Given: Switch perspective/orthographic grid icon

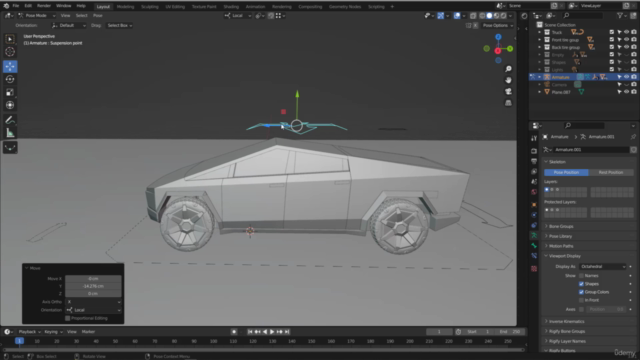Looking at the screenshot, I should pyautogui.click(x=508, y=103).
